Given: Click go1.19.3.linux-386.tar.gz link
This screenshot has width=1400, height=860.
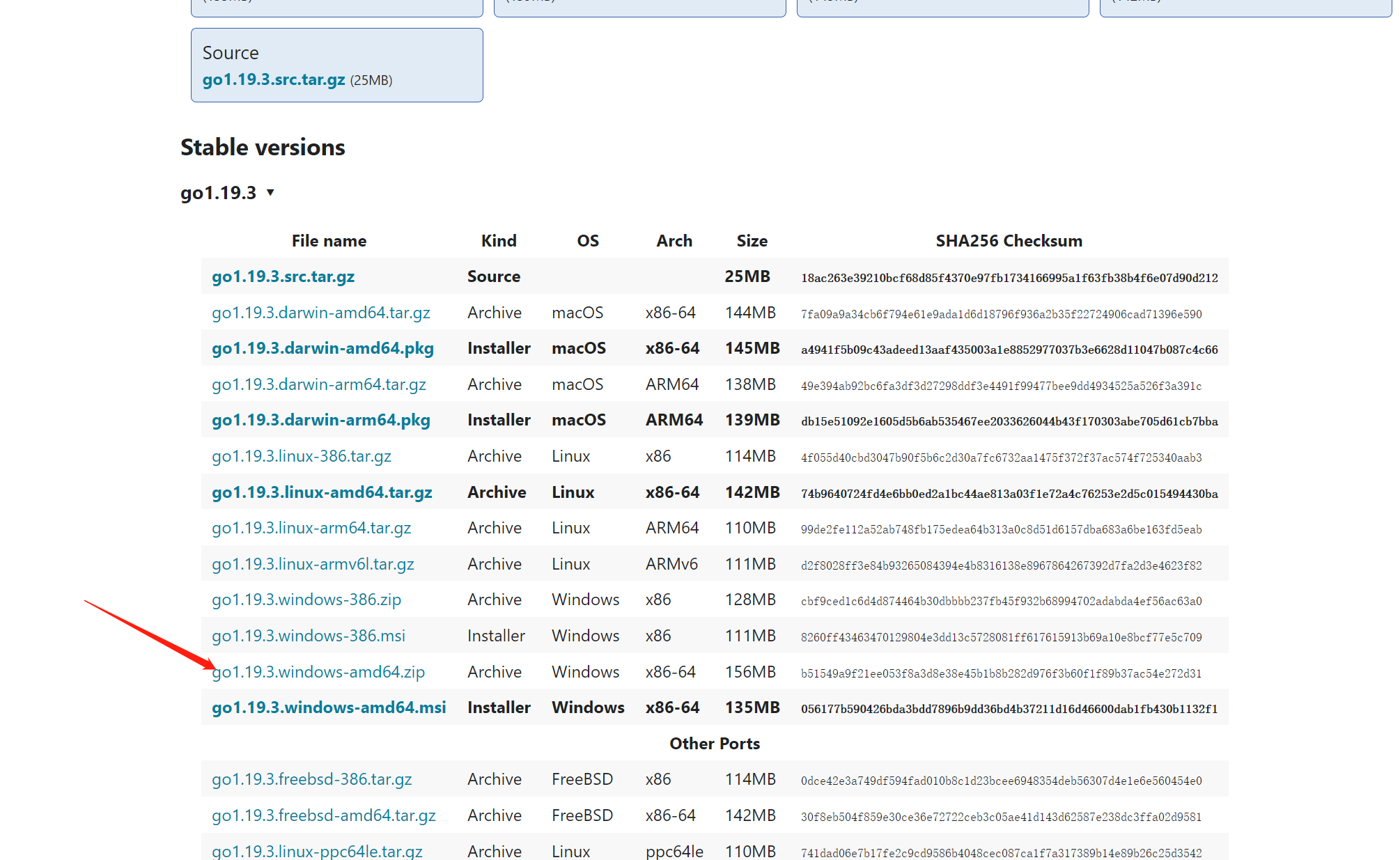Looking at the screenshot, I should point(301,456).
